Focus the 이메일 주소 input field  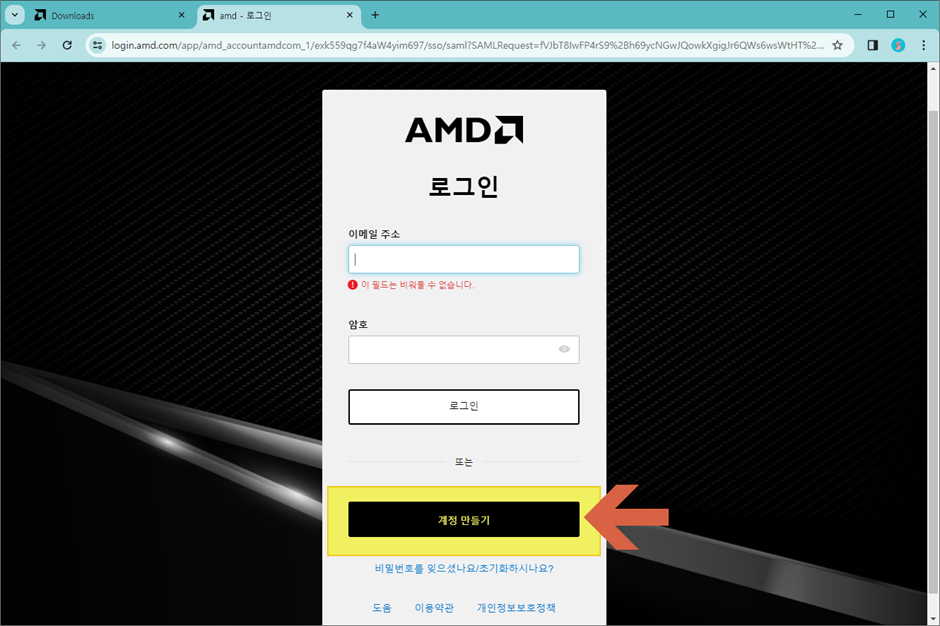point(464,259)
